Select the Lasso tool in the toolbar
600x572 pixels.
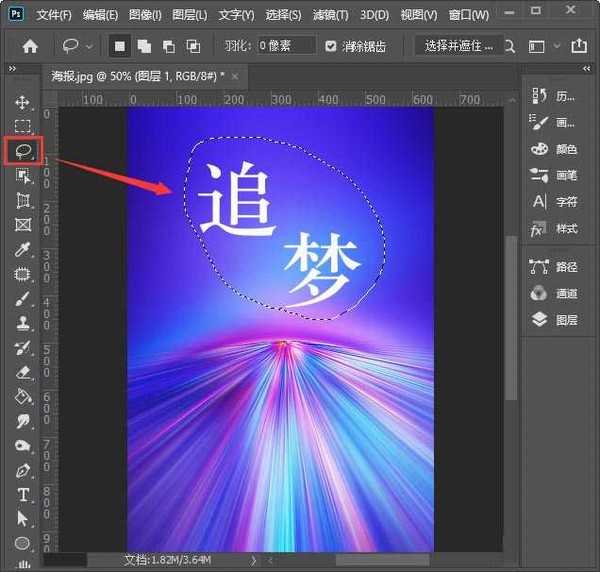pyautogui.click(x=22, y=151)
